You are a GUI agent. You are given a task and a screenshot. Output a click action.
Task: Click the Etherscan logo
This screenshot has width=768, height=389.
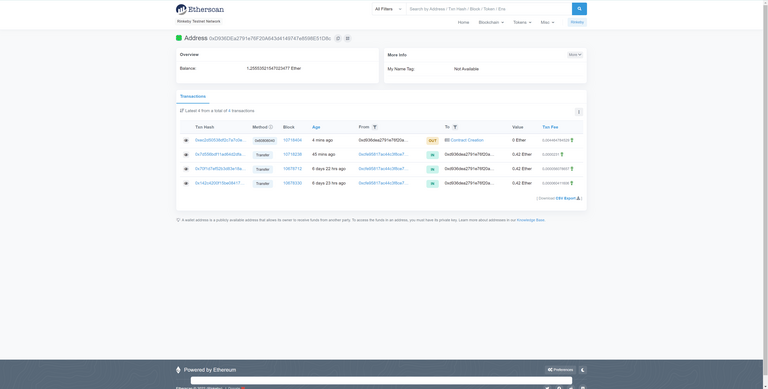coord(200,9)
